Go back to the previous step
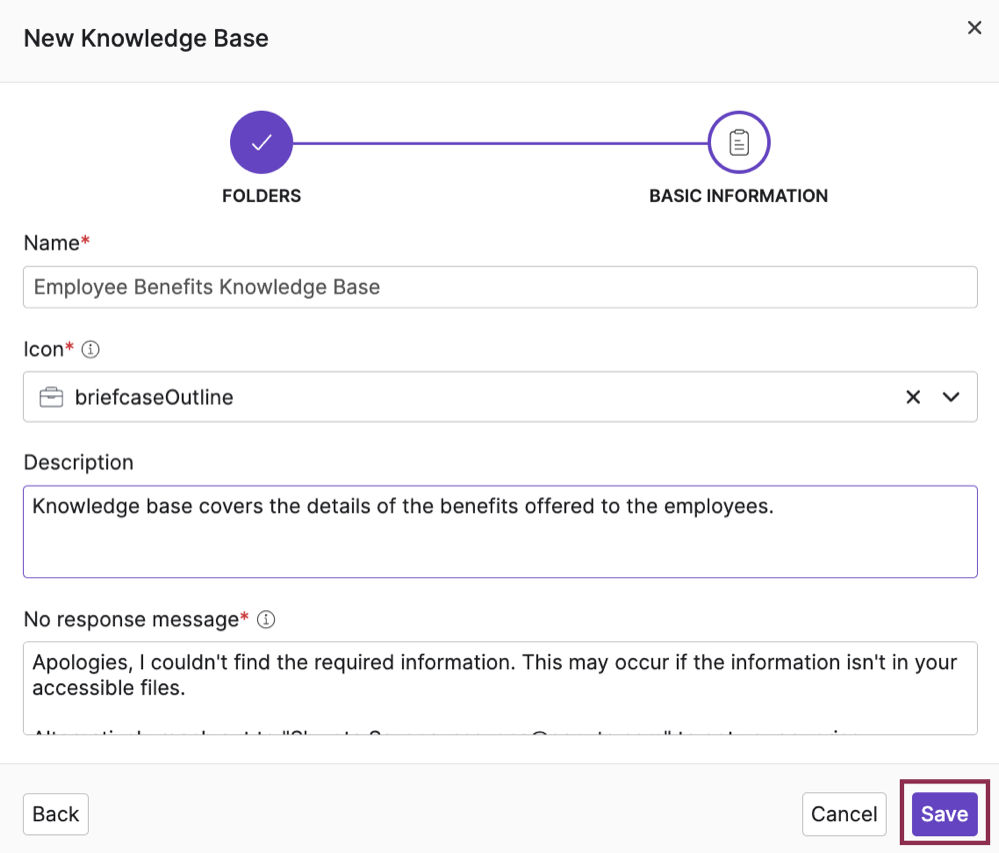 pyautogui.click(x=55, y=813)
